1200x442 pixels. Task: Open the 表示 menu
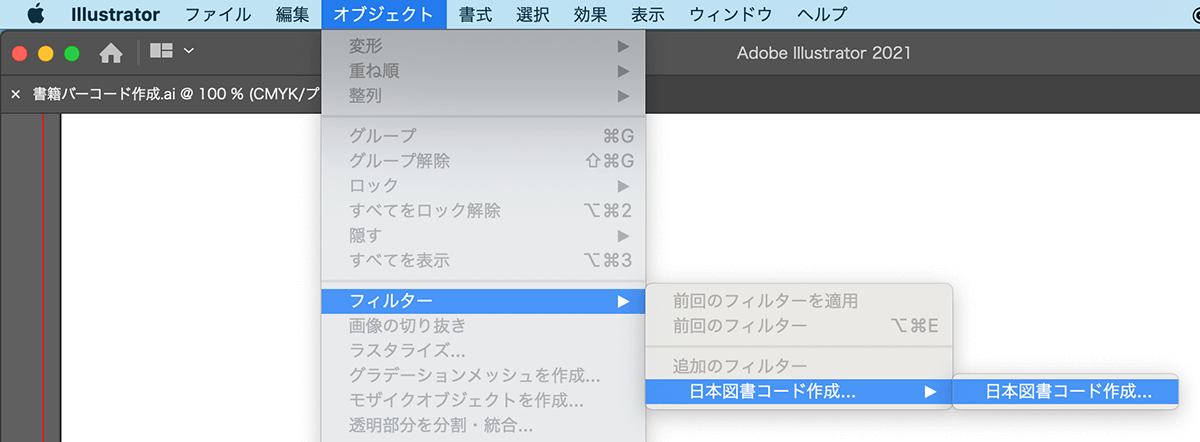point(648,14)
